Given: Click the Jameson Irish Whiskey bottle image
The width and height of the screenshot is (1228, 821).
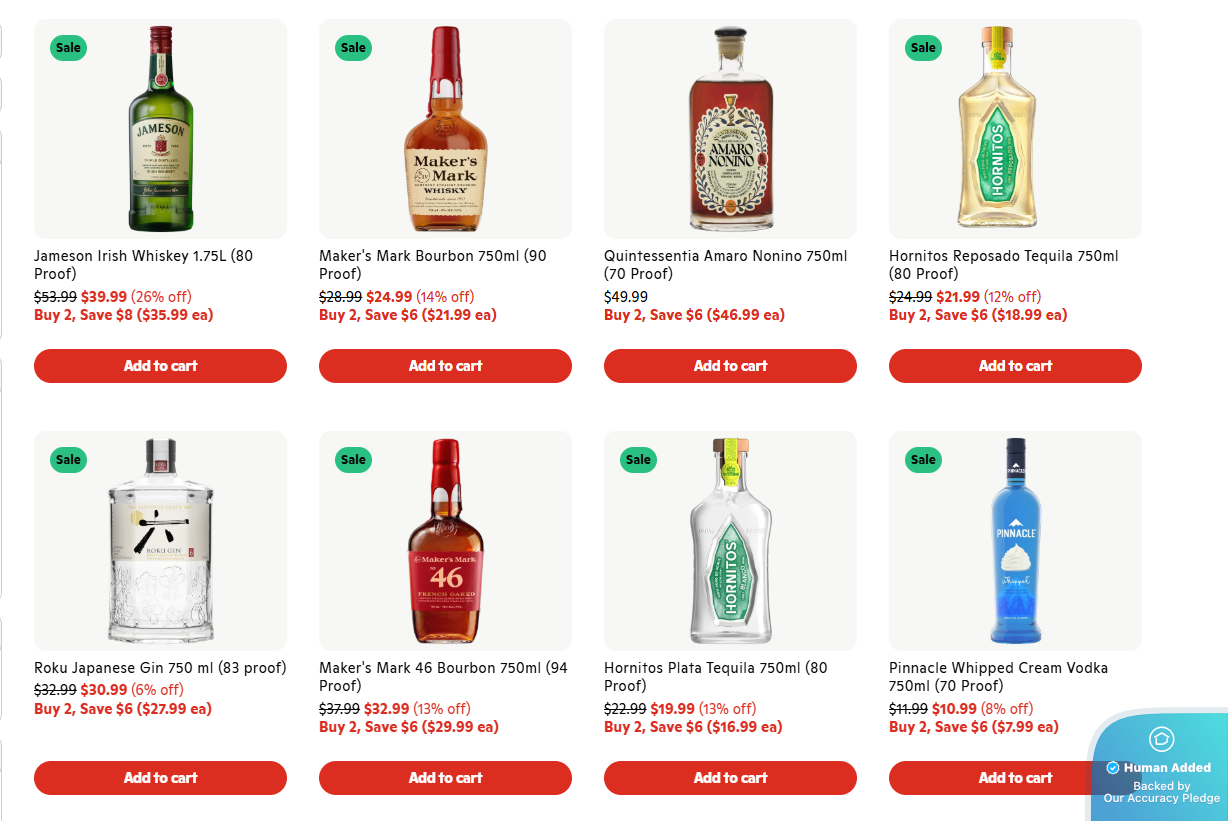Looking at the screenshot, I should [x=160, y=130].
